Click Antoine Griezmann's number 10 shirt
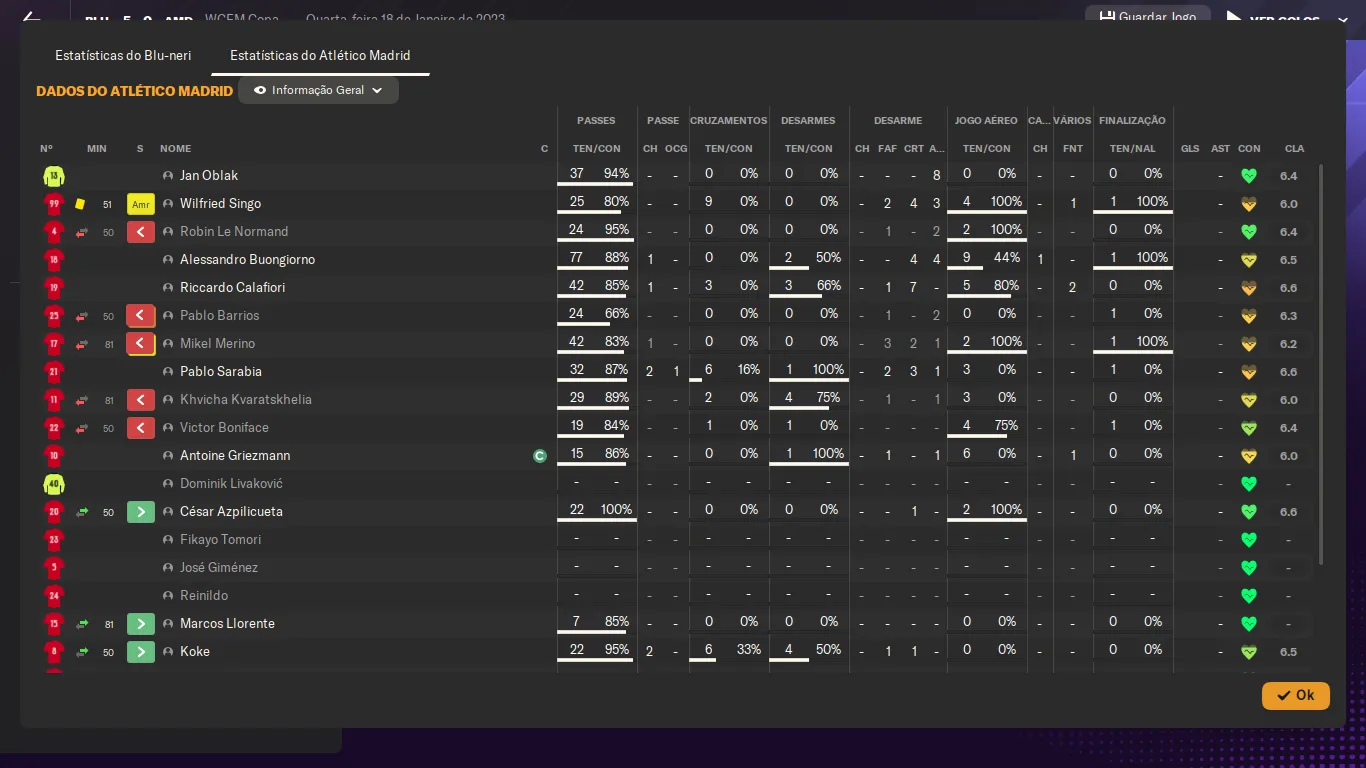This screenshot has height=768, width=1366. point(54,456)
